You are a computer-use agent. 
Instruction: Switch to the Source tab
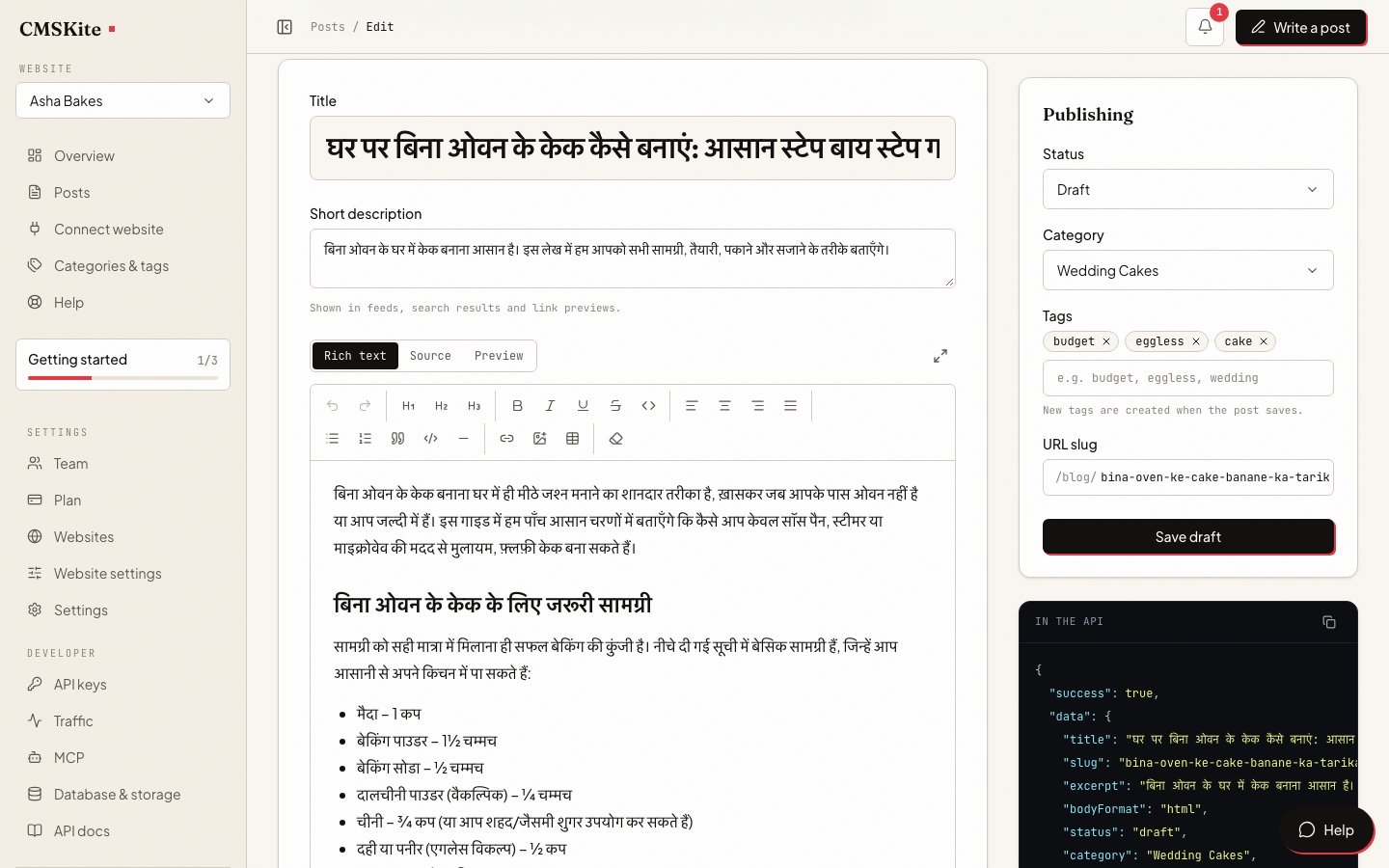tap(430, 356)
